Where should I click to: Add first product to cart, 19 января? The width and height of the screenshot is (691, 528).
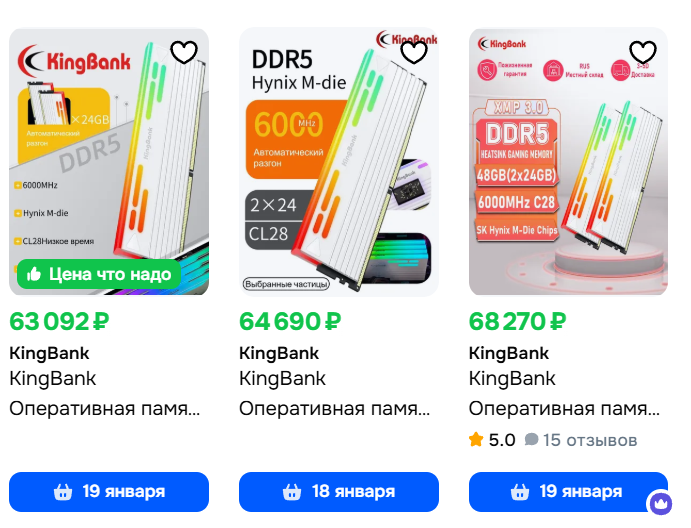click(x=109, y=492)
